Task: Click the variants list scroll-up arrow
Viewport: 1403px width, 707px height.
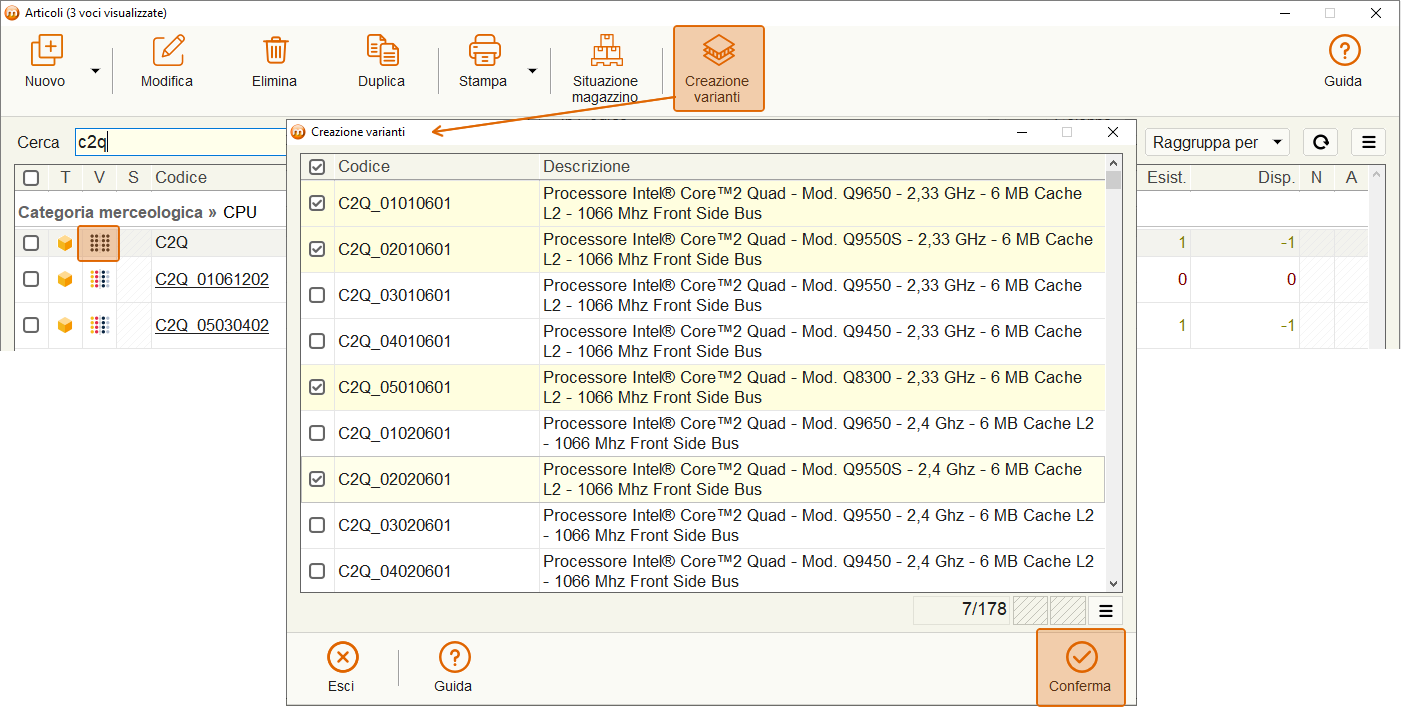Action: [1114, 163]
